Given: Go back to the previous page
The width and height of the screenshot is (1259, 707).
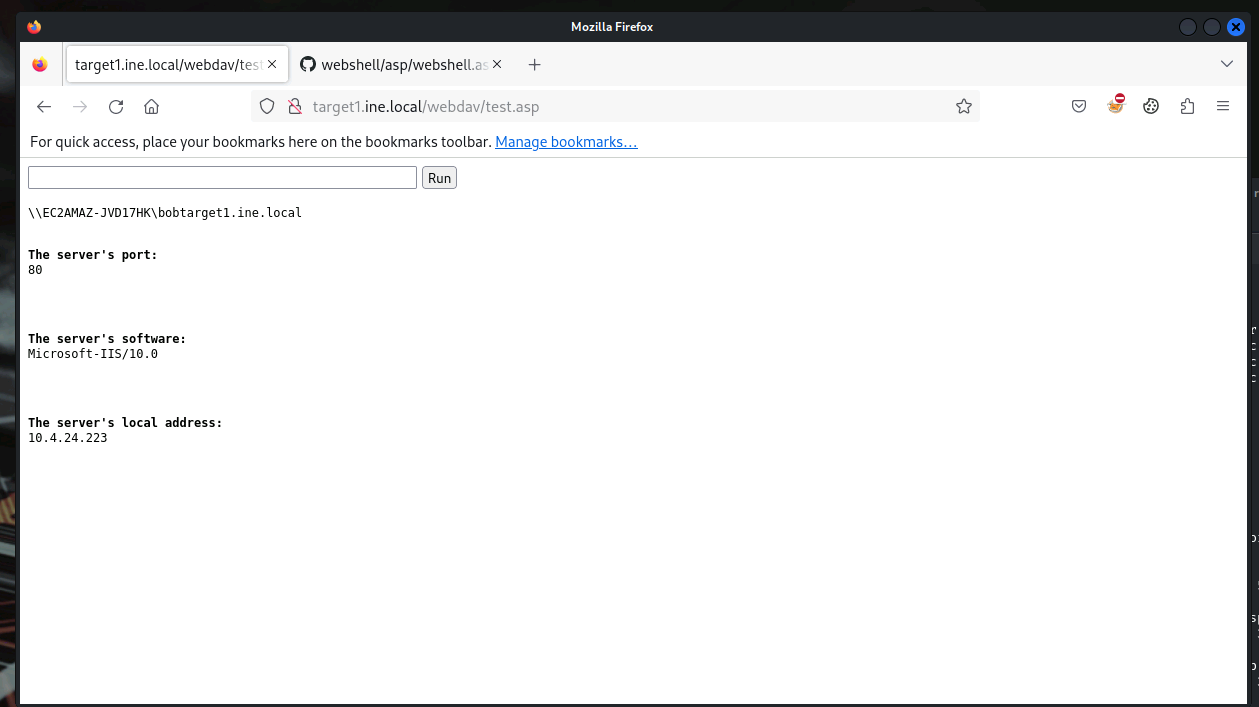Looking at the screenshot, I should click(44, 107).
